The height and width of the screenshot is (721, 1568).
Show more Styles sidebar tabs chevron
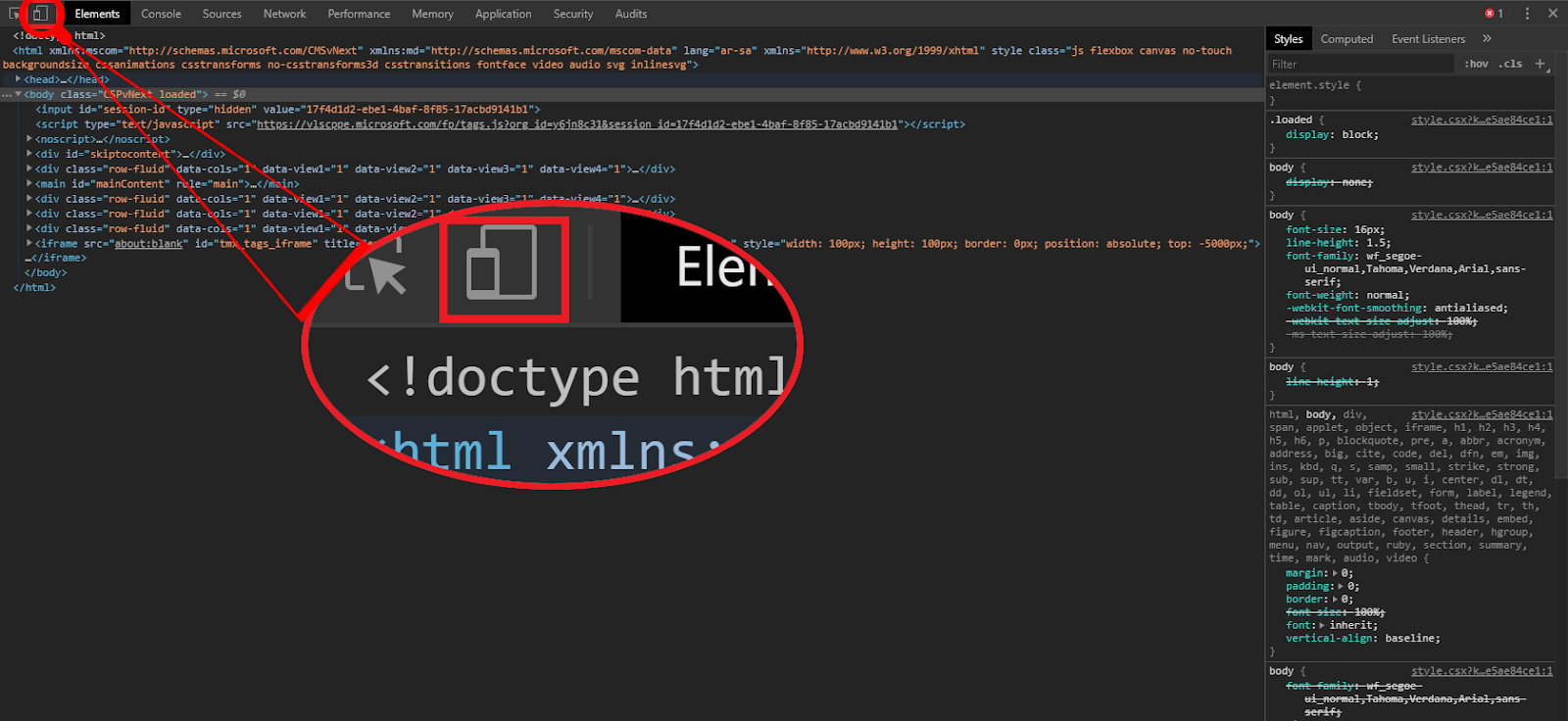coord(1487,39)
